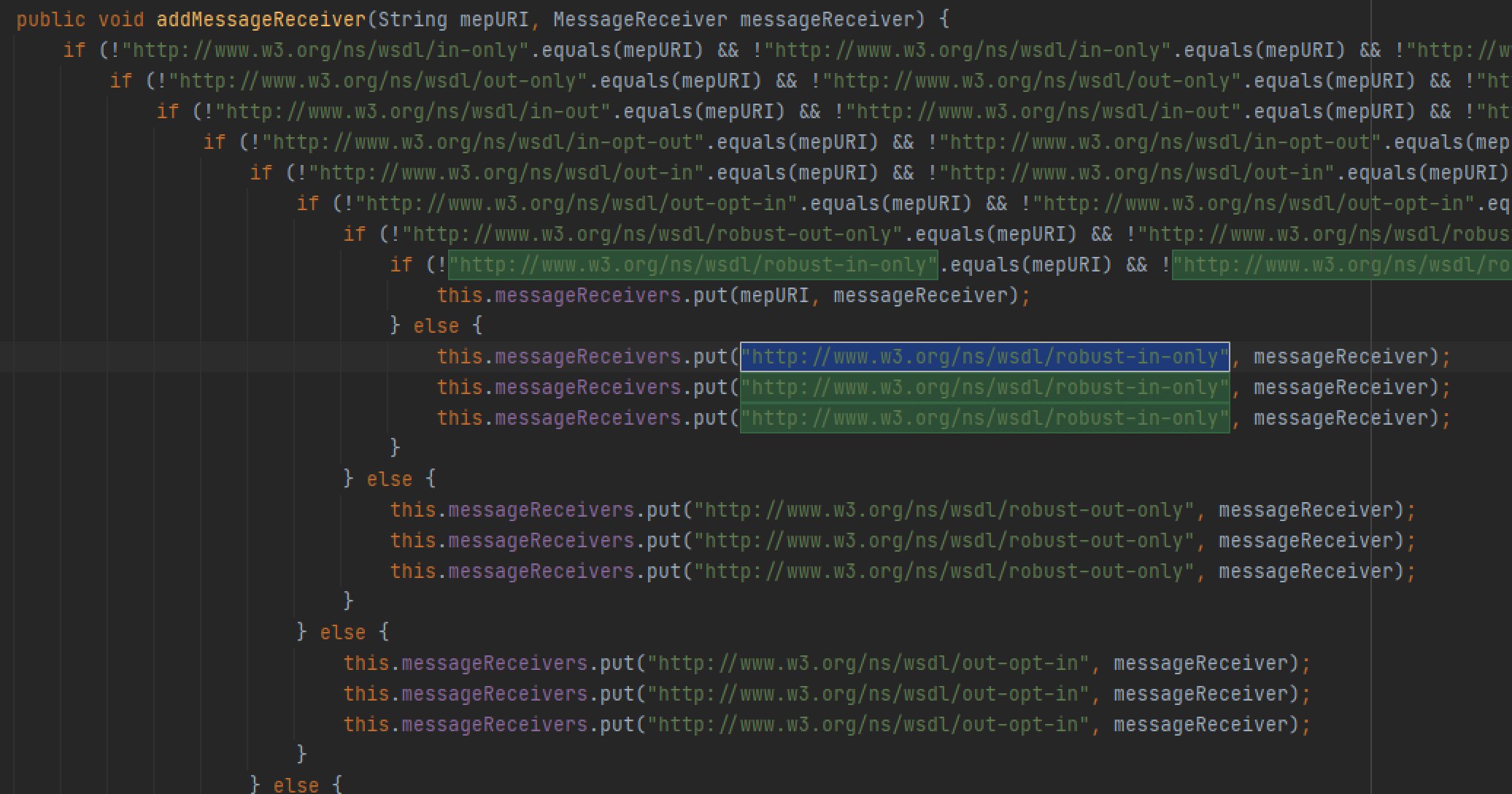Click the last out-opt-in put string
The height and width of the screenshot is (794, 1512).
(868, 725)
